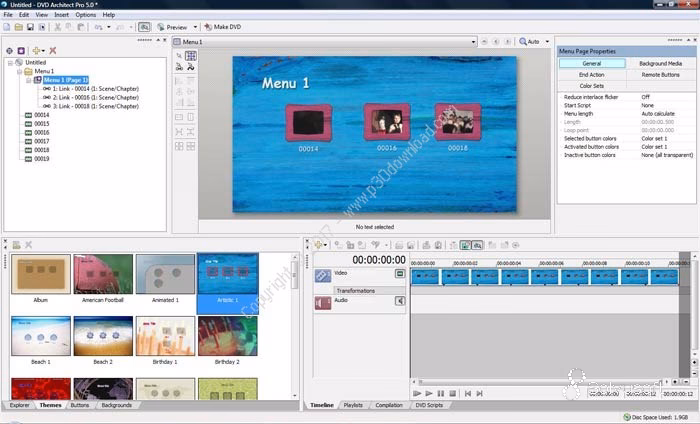Switch to the Playlists tab
This screenshot has height=424, width=700.
(353, 405)
